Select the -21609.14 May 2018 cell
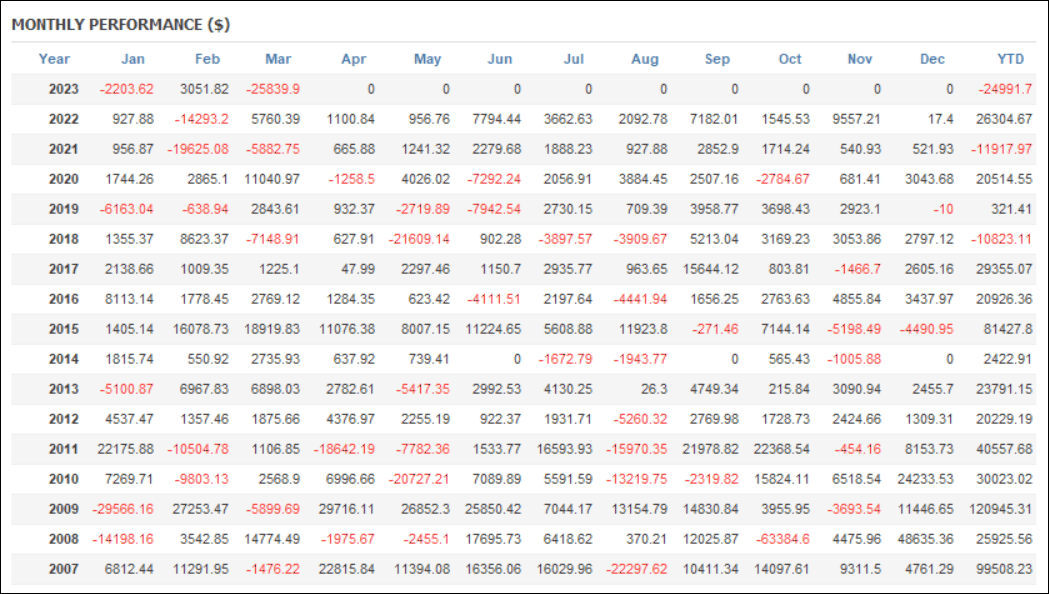The image size is (1049, 594). (x=419, y=239)
